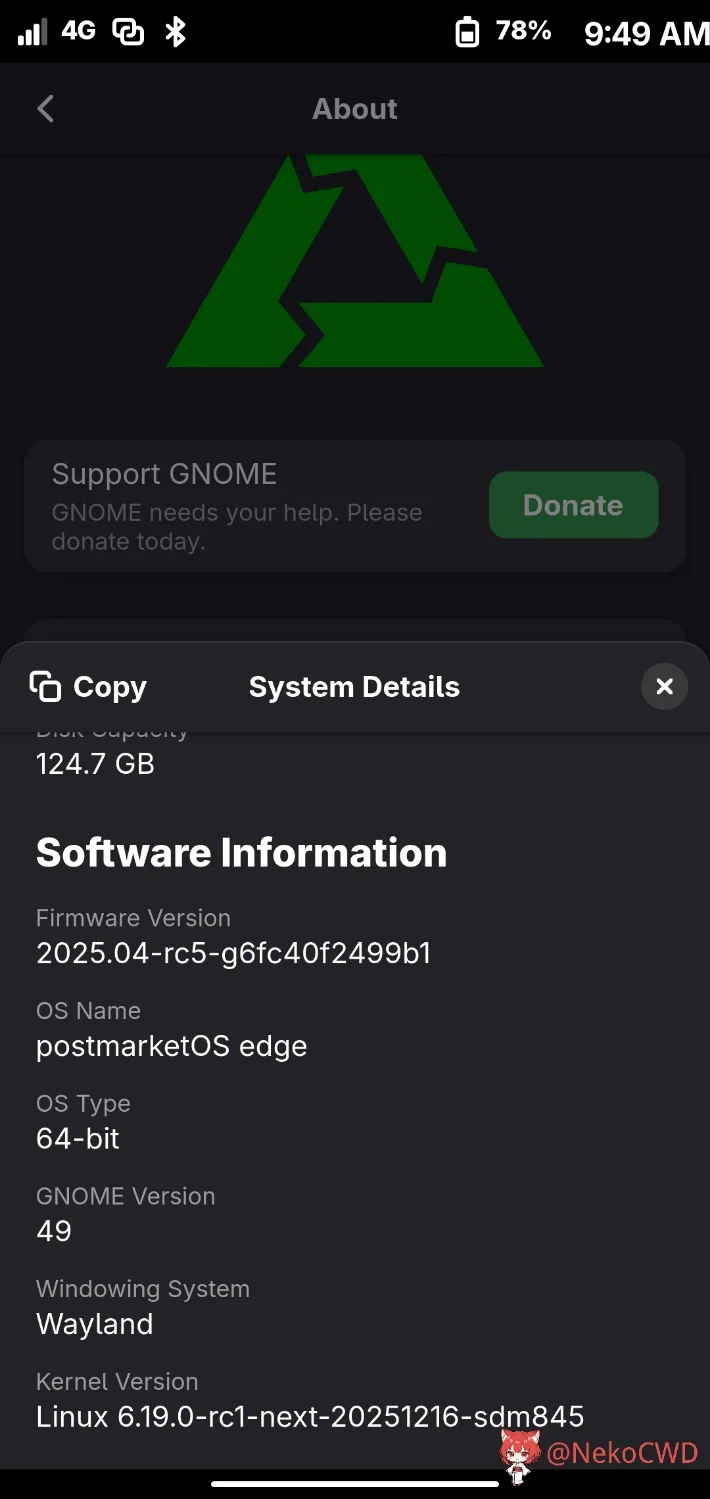Select the GNOME Version value 49
The width and height of the screenshot is (710, 1499).
tap(54, 1231)
